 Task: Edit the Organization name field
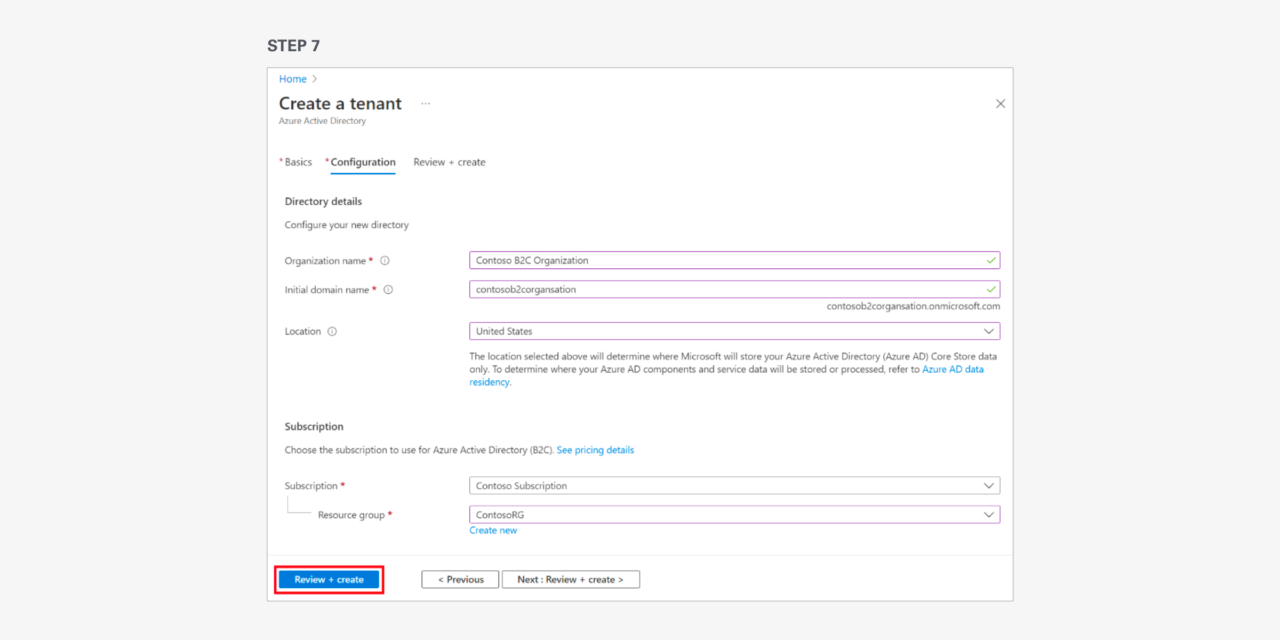click(x=735, y=260)
